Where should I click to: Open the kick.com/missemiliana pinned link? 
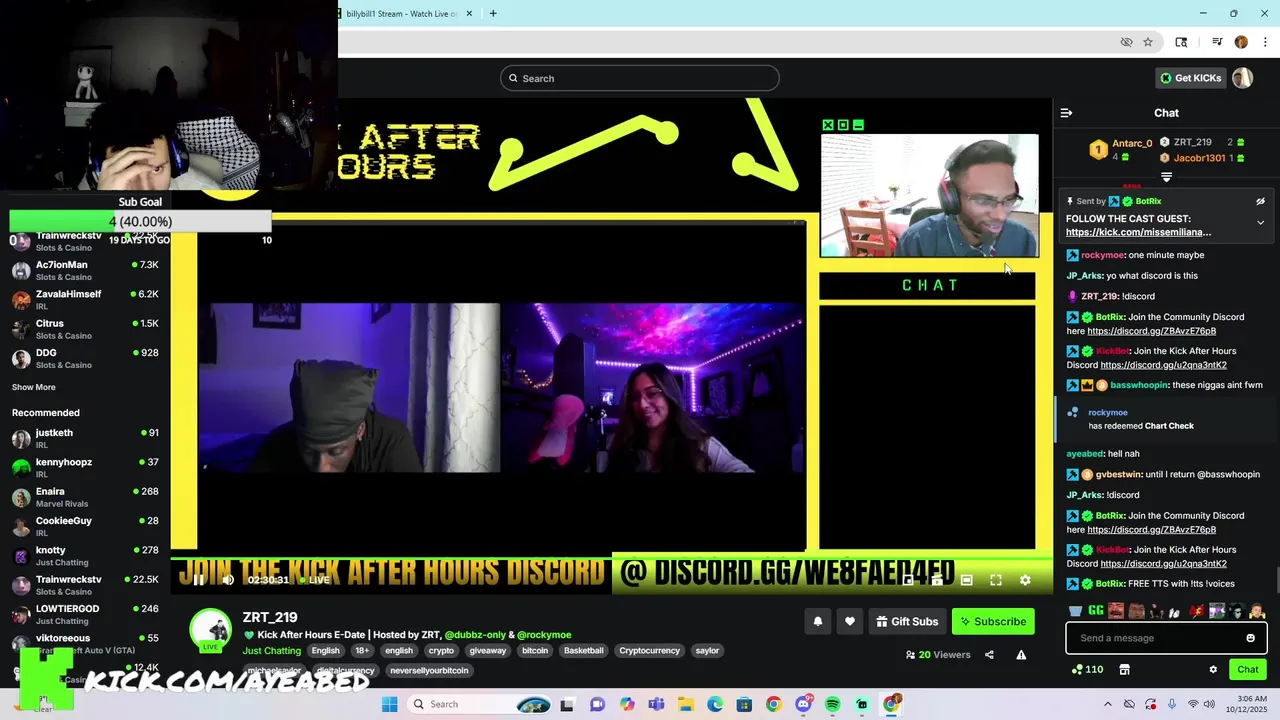(1138, 232)
